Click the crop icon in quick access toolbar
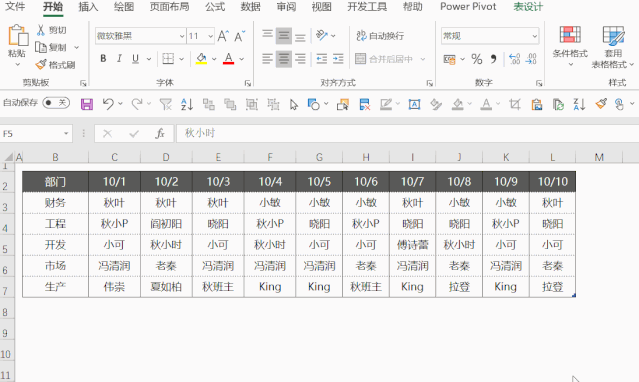Image resolution: width=639 pixels, height=382 pixels. click(x=515, y=104)
